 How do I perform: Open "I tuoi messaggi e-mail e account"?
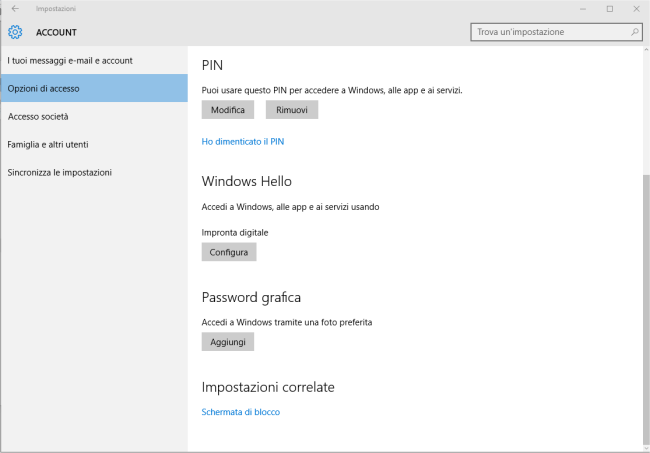[94, 61]
